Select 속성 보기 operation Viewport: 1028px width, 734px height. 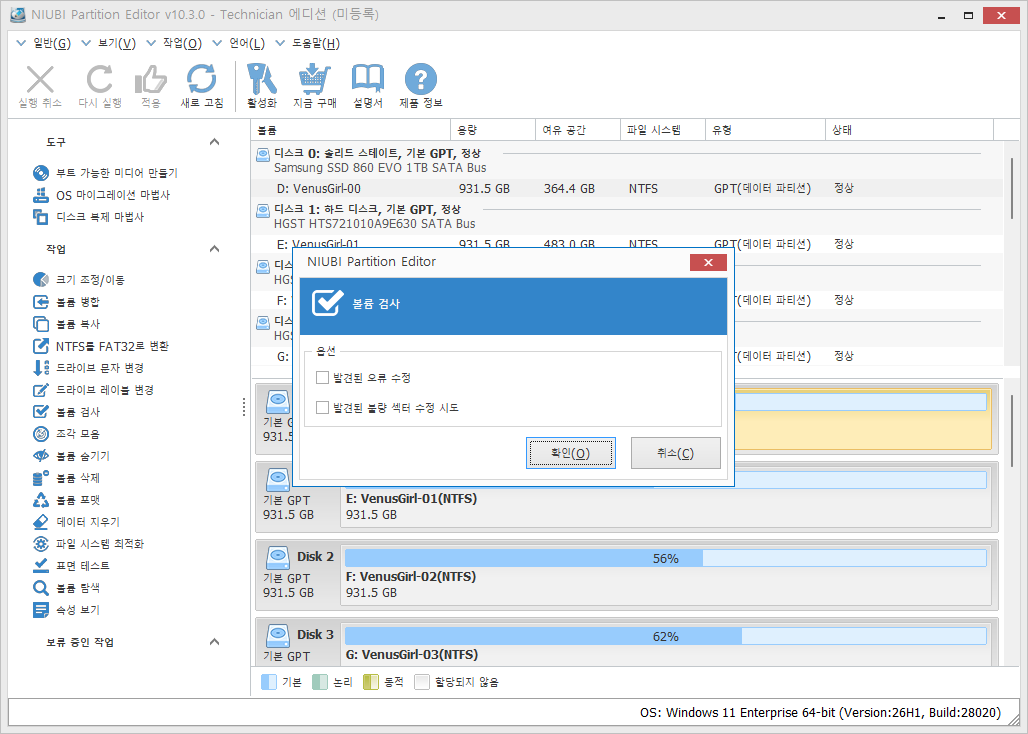[x=66, y=609]
